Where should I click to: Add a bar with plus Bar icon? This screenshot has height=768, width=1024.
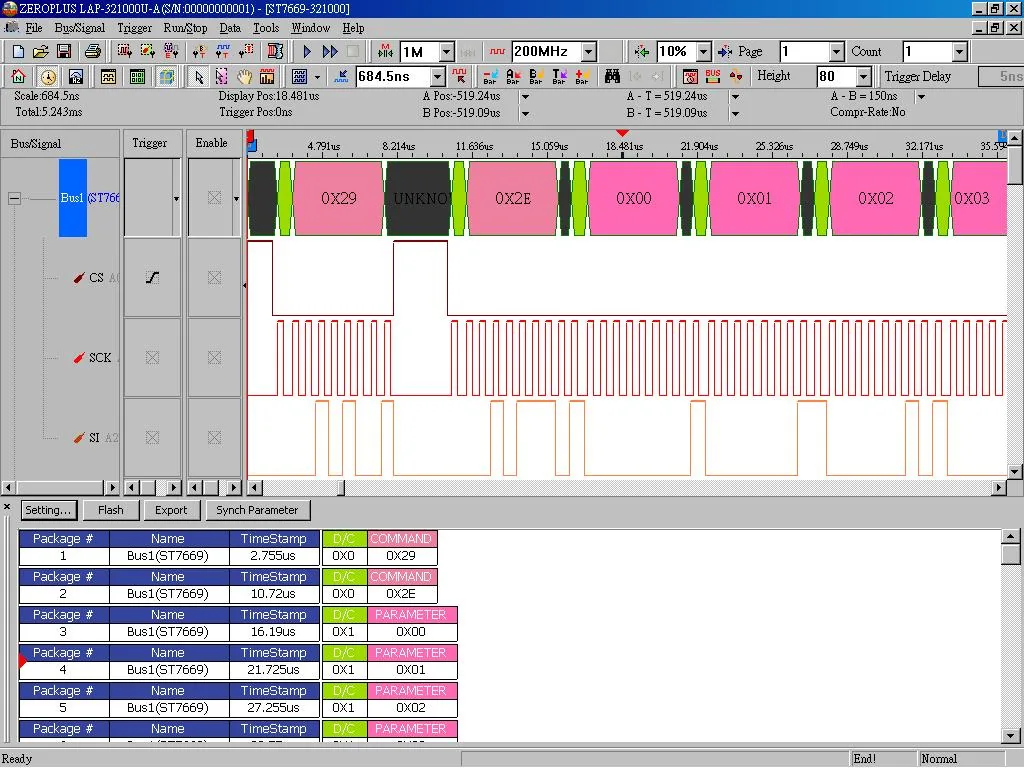(x=582, y=76)
